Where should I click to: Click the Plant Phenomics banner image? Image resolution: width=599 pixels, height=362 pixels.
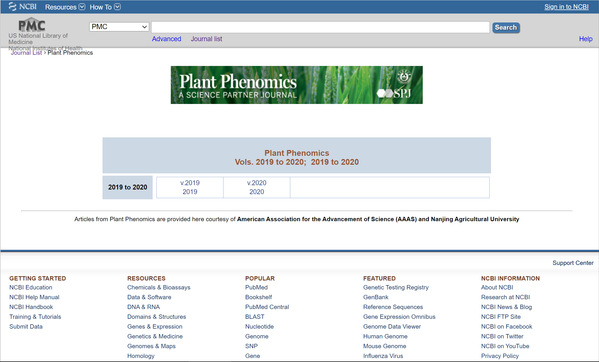296,85
